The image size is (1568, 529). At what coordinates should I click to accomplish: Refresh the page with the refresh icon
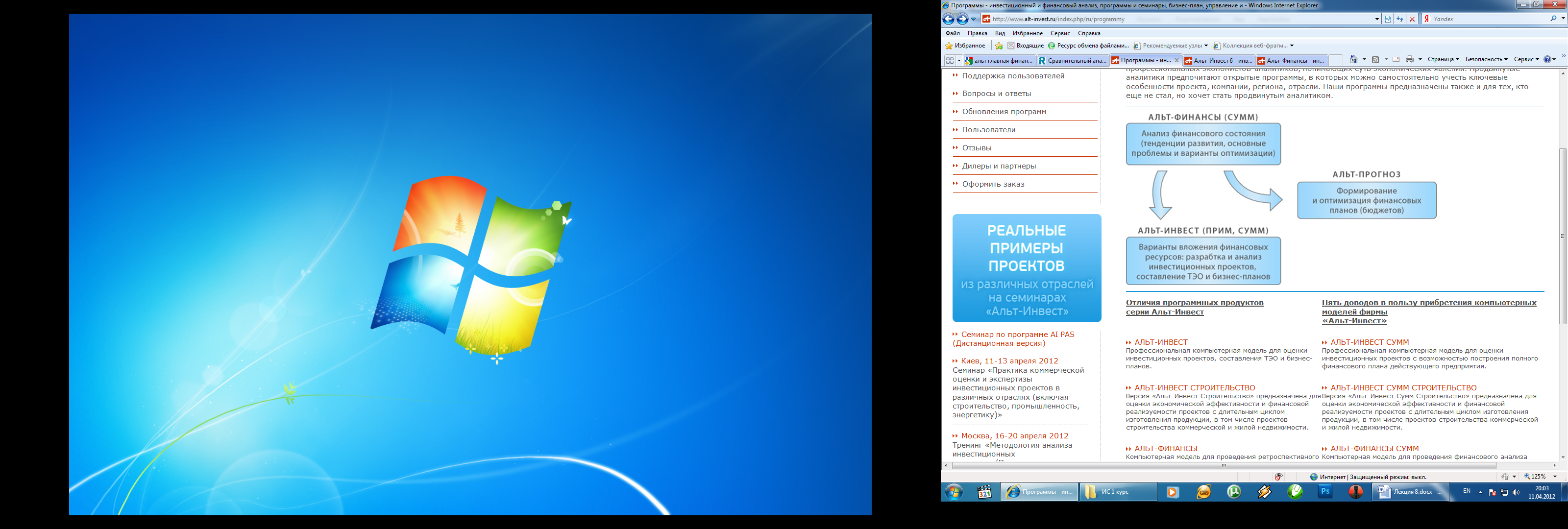(1400, 19)
